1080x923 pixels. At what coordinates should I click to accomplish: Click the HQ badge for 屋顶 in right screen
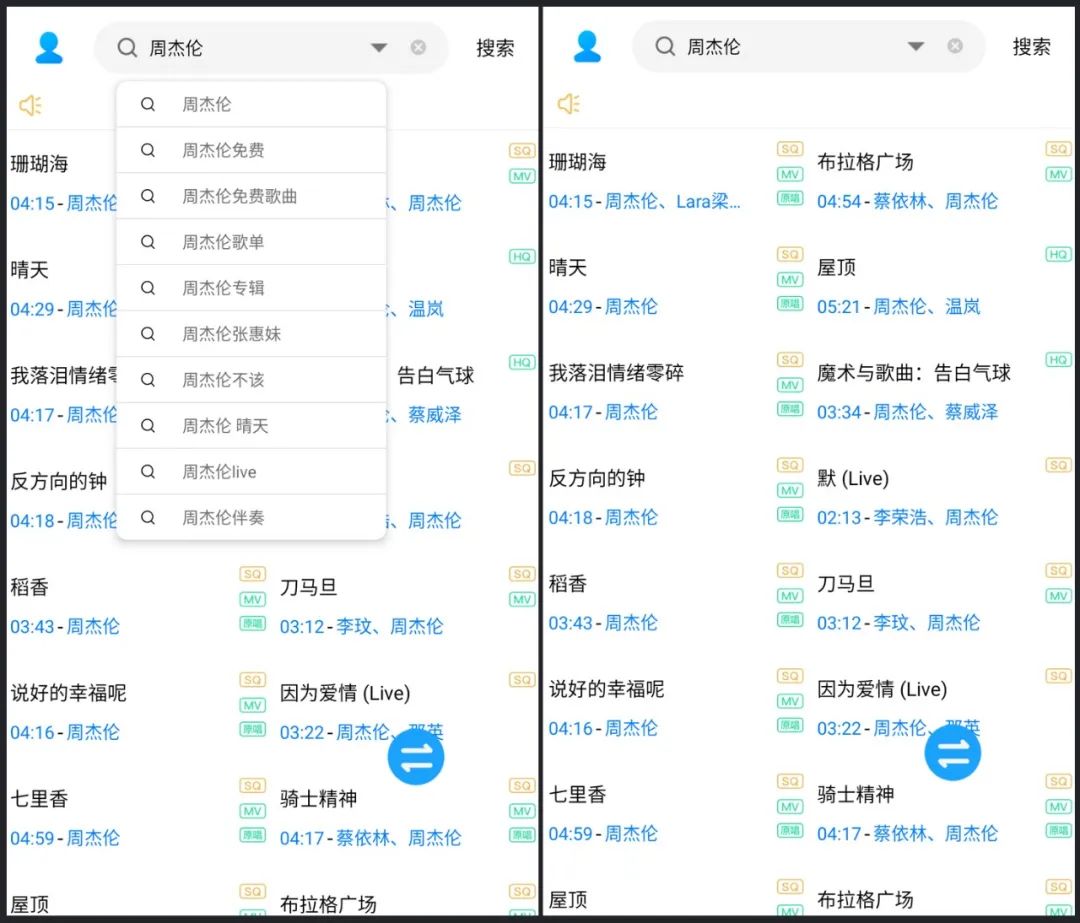click(x=1059, y=254)
